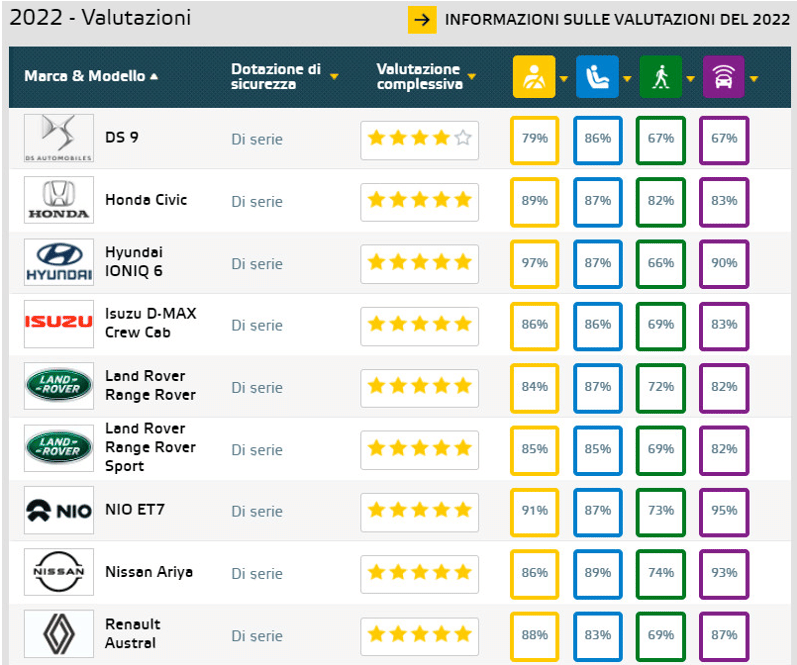Click Nissan Ariya child score 89%
Image resolution: width=797 pixels, height=665 pixels.
point(598,575)
